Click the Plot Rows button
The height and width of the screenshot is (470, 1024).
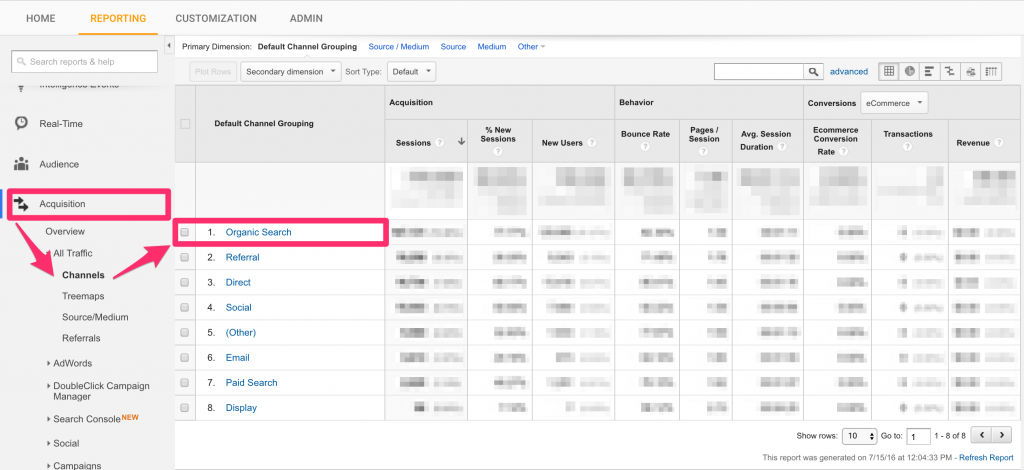pos(213,72)
